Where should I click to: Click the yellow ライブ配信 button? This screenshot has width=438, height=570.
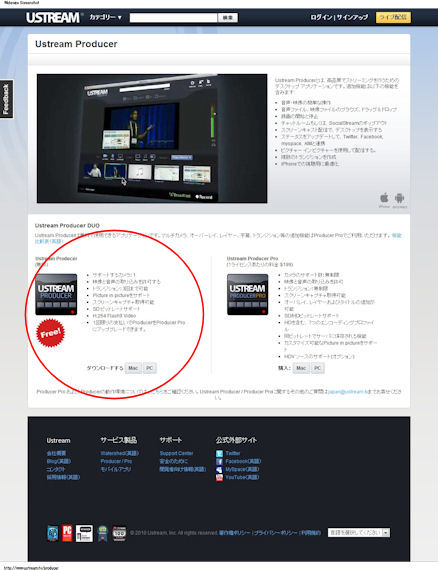point(393,17)
